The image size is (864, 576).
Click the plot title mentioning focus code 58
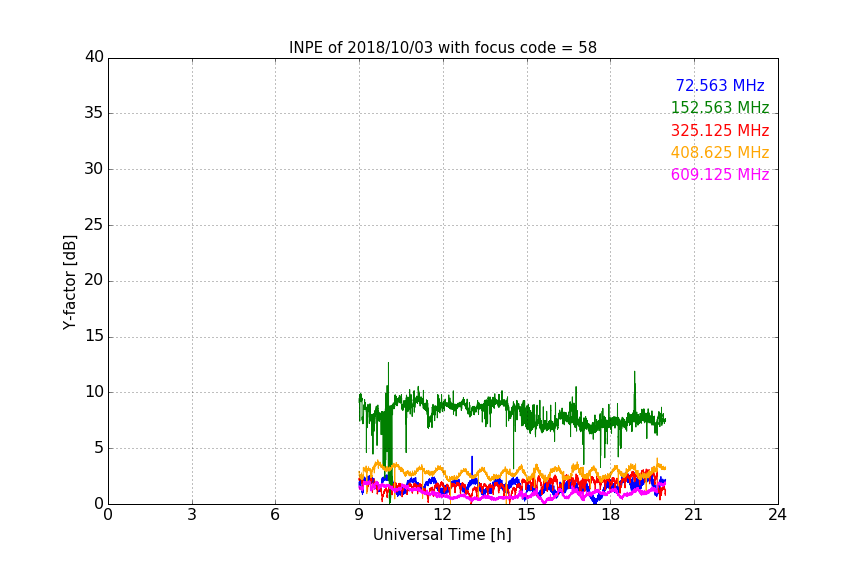(x=442, y=48)
